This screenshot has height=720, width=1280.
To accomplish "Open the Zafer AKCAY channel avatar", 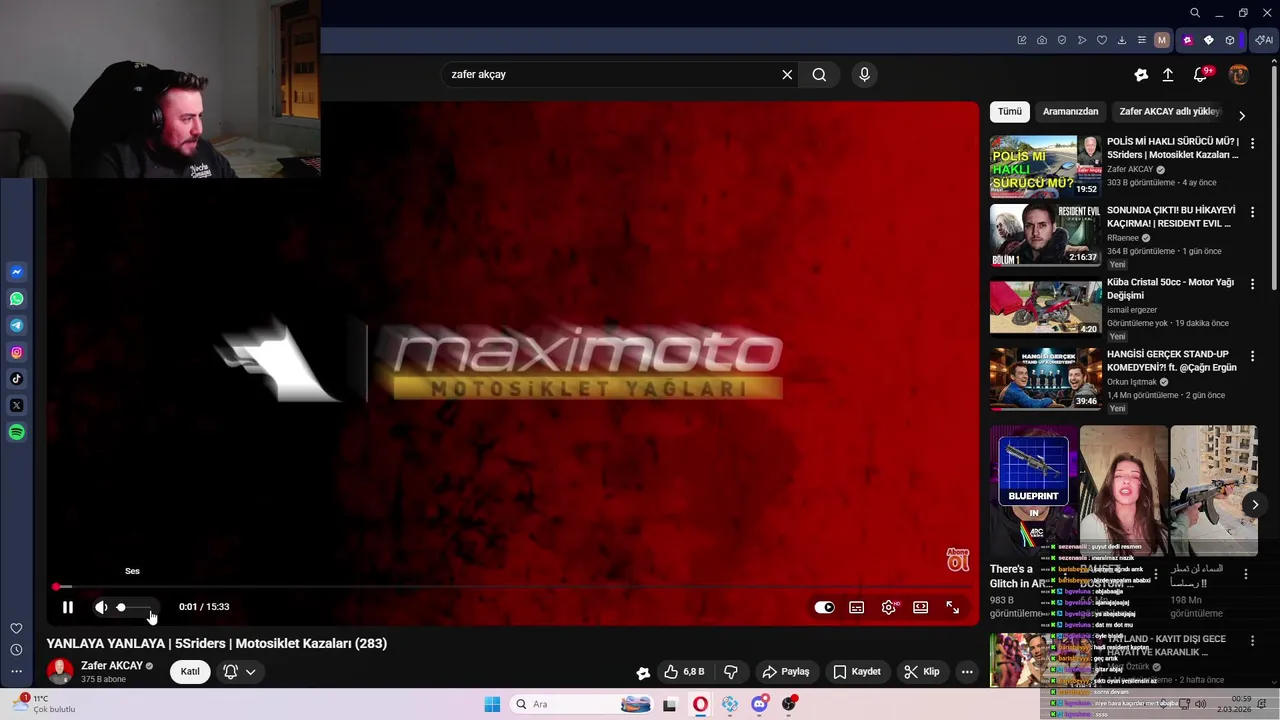I will tap(60, 671).
